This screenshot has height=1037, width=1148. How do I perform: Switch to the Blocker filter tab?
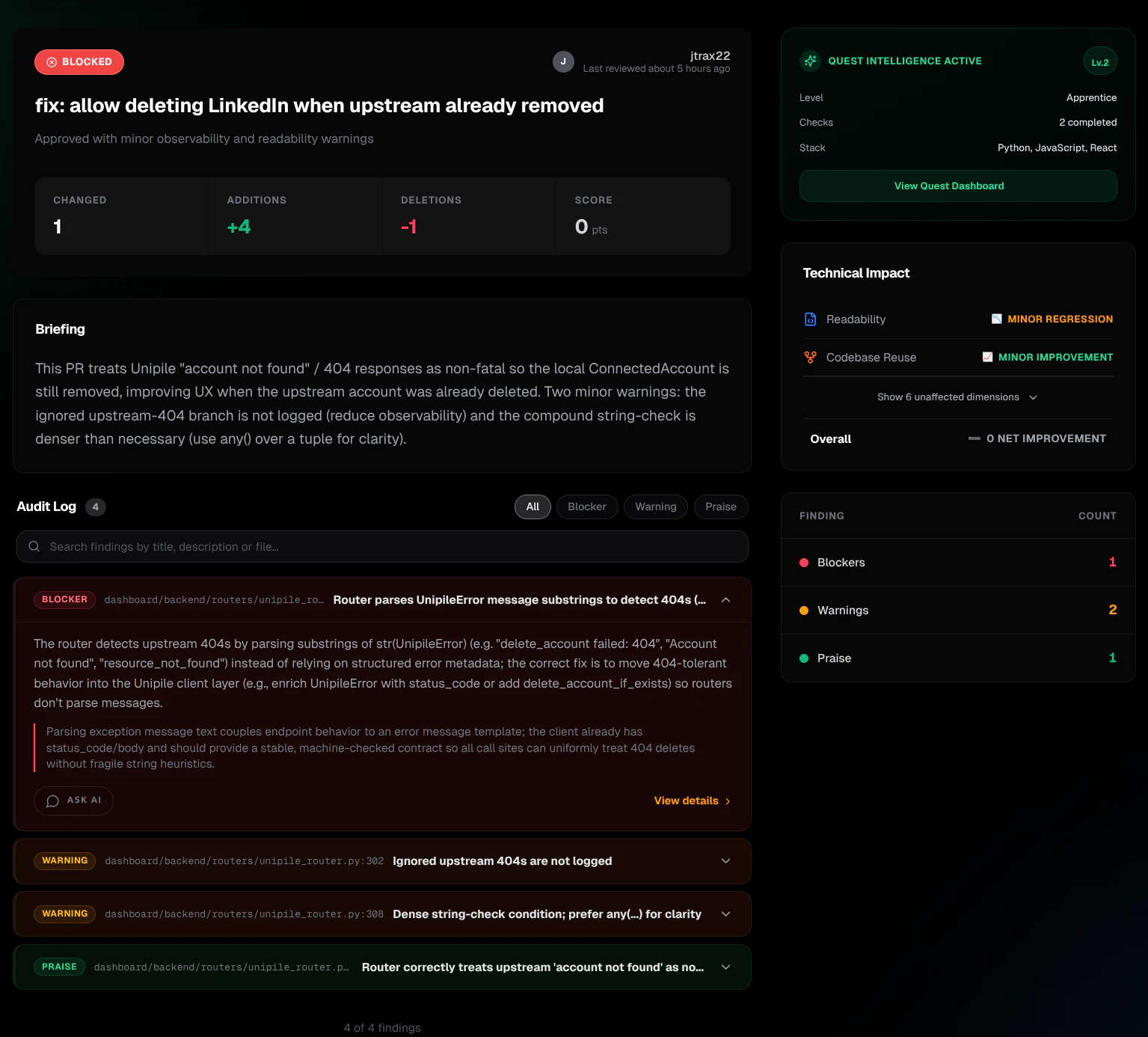click(586, 507)
